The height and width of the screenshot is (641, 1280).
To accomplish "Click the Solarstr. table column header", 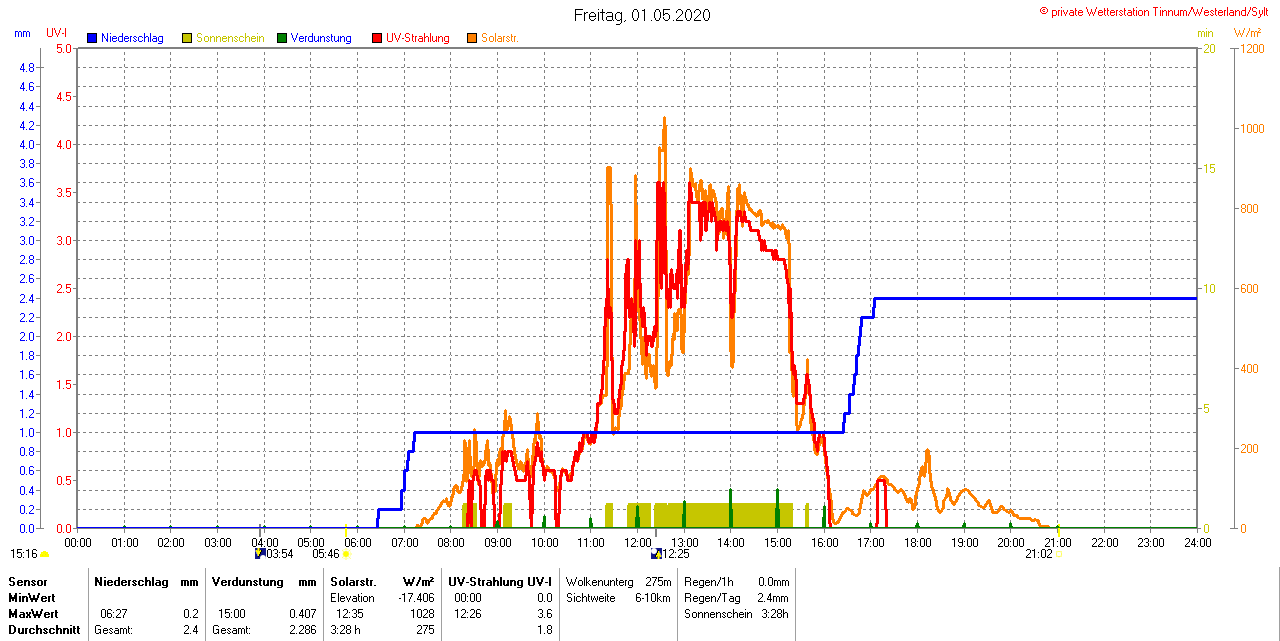I will click(352, 581).
